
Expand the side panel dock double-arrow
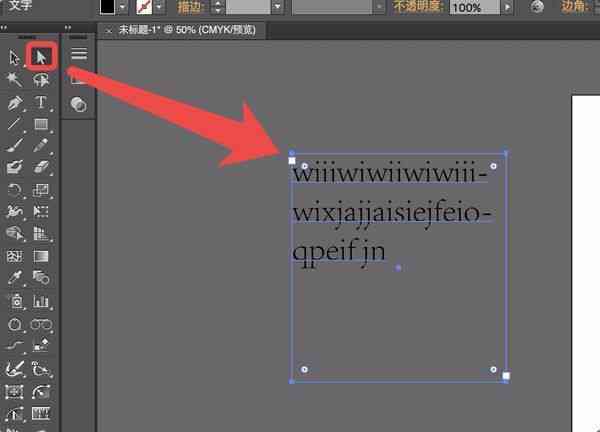coord(68,28)
